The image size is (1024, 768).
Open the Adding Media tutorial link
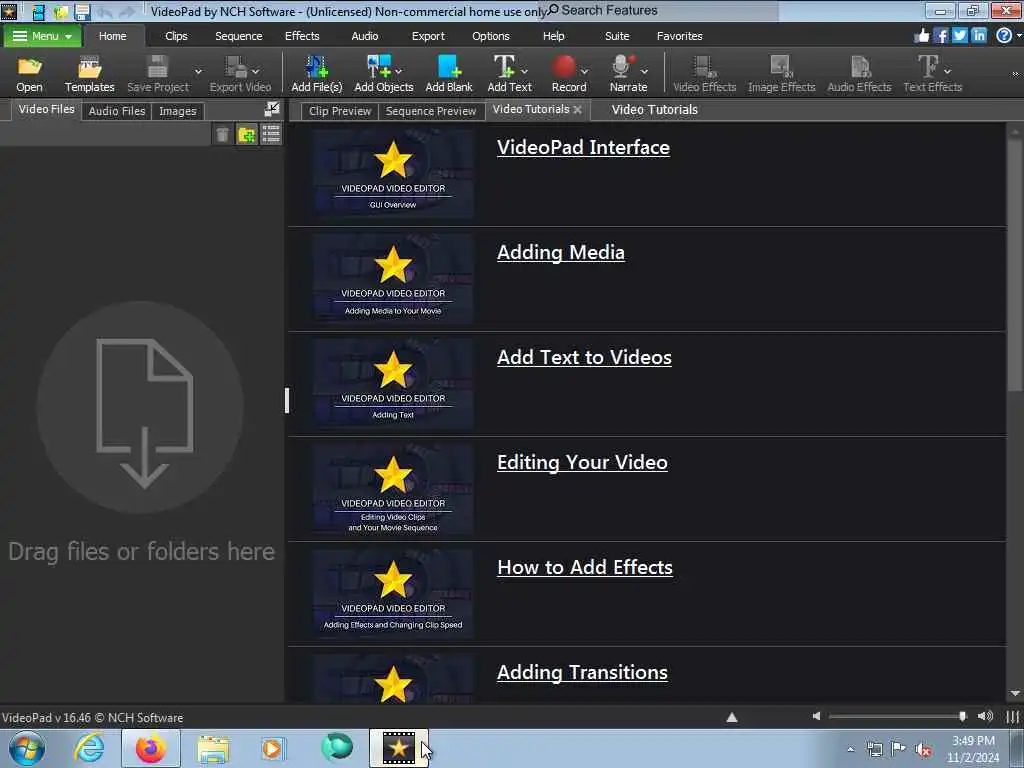(x=560, y=253)
